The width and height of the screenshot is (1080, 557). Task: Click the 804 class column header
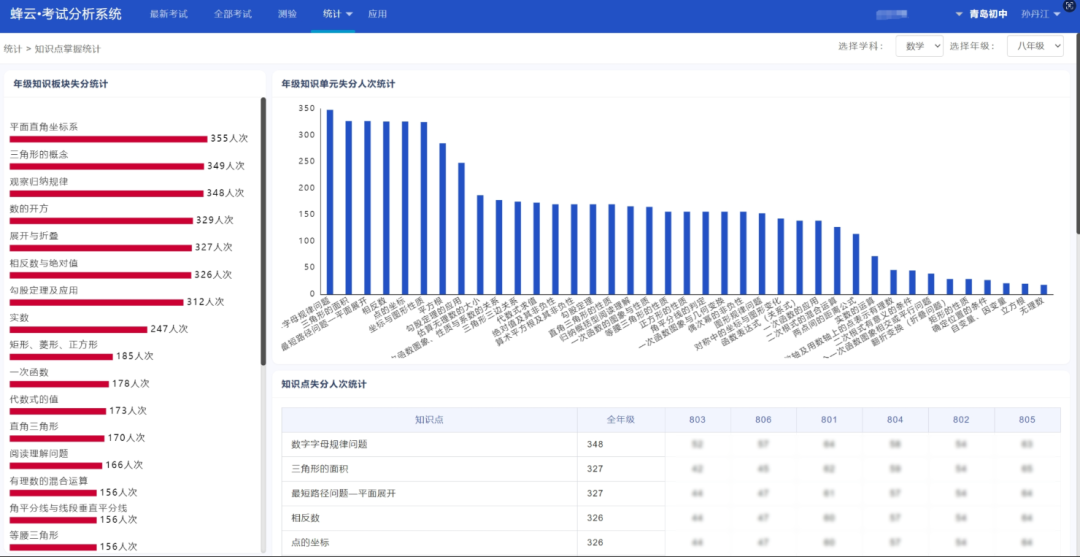(x=895, y=420)
